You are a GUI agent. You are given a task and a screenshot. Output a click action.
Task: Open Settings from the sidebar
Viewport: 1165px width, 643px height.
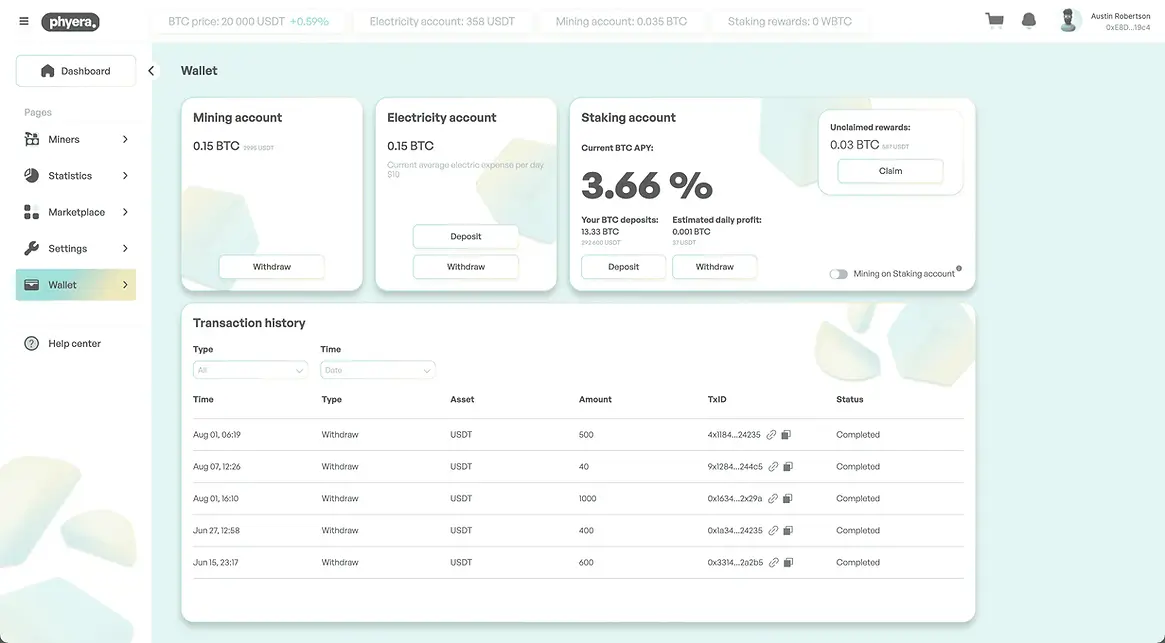click(x=67, y=249)
